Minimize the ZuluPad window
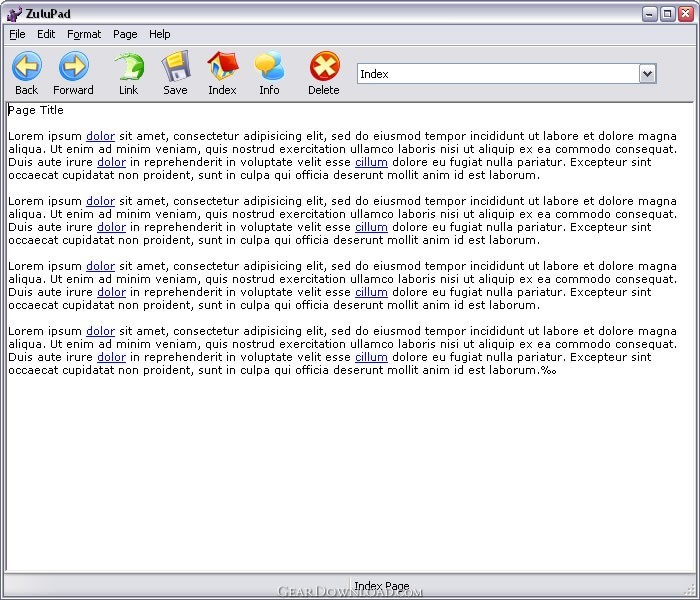 click(650, 14)
